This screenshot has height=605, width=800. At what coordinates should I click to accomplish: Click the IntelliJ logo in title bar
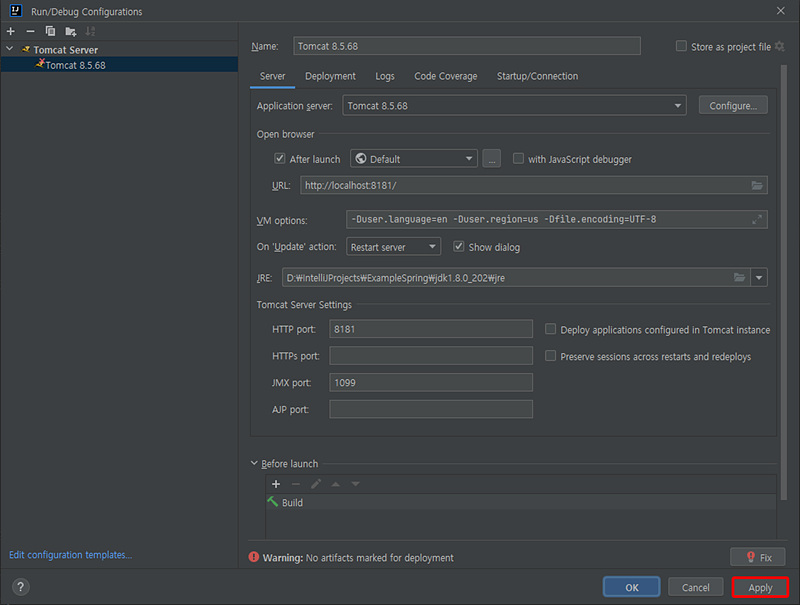point(16,11)
